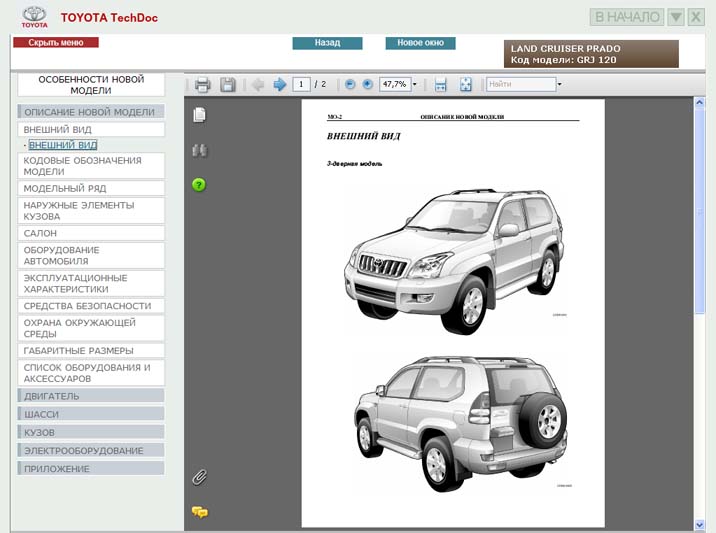The height and width of the screenshot is (533, 716).
Task: Save a copy with the floppy icon
Action: tap(227, 84)
